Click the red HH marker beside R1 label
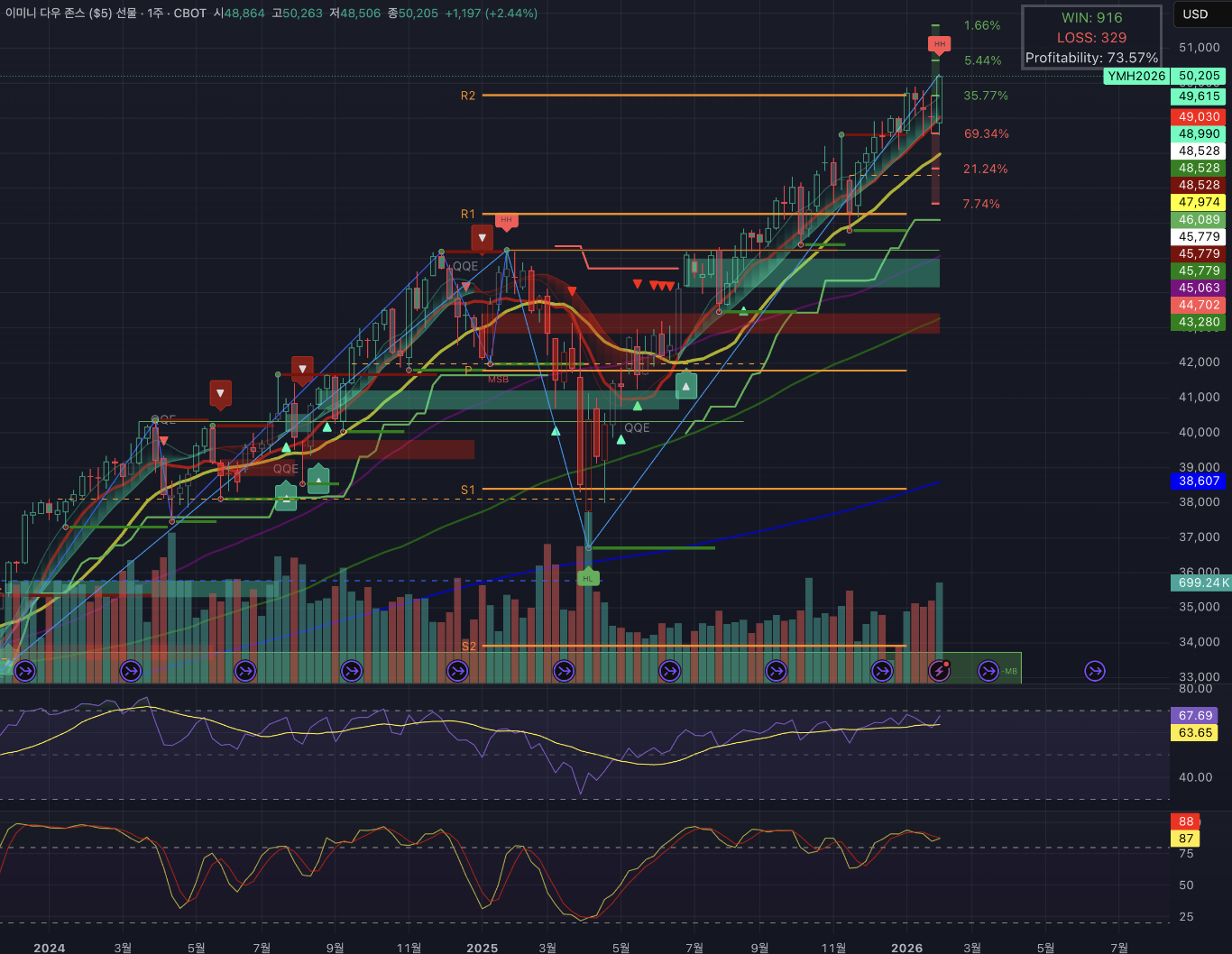The image size is (1232, 954). (506, 220)
